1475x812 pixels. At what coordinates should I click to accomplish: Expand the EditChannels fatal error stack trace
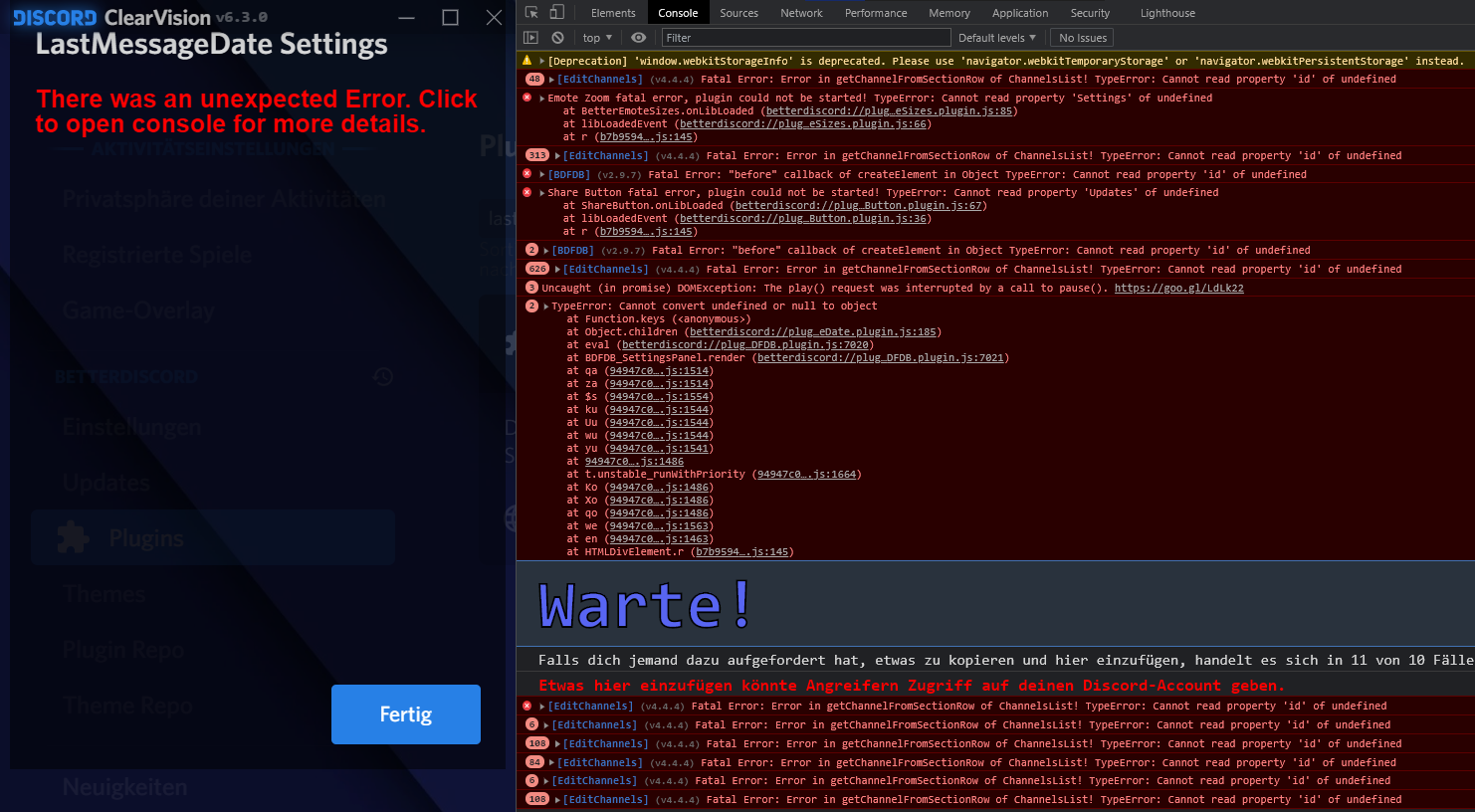(549, 79)
